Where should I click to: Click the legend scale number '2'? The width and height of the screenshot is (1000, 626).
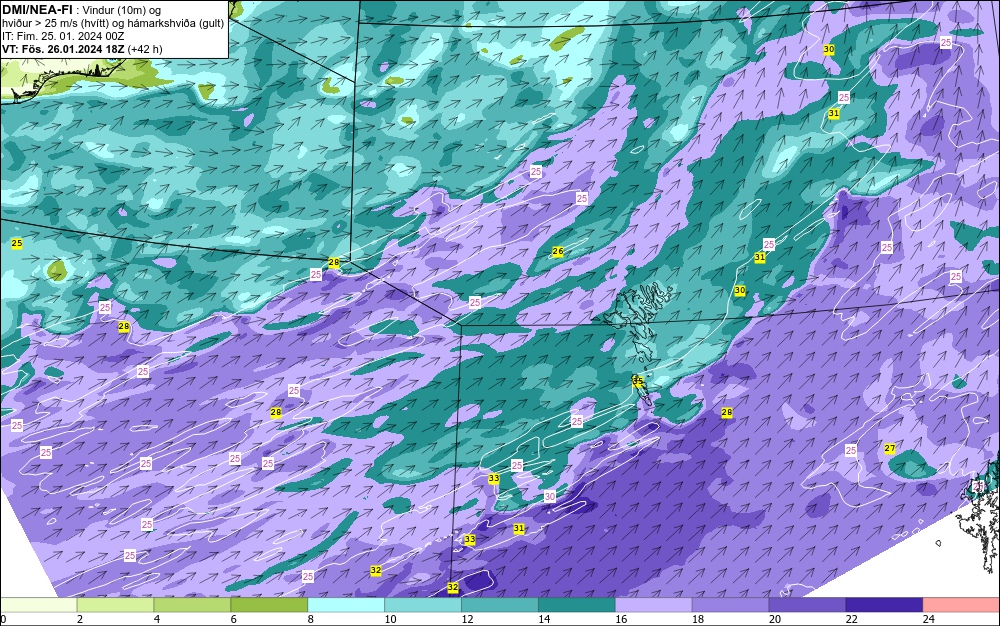pos(80,619)
